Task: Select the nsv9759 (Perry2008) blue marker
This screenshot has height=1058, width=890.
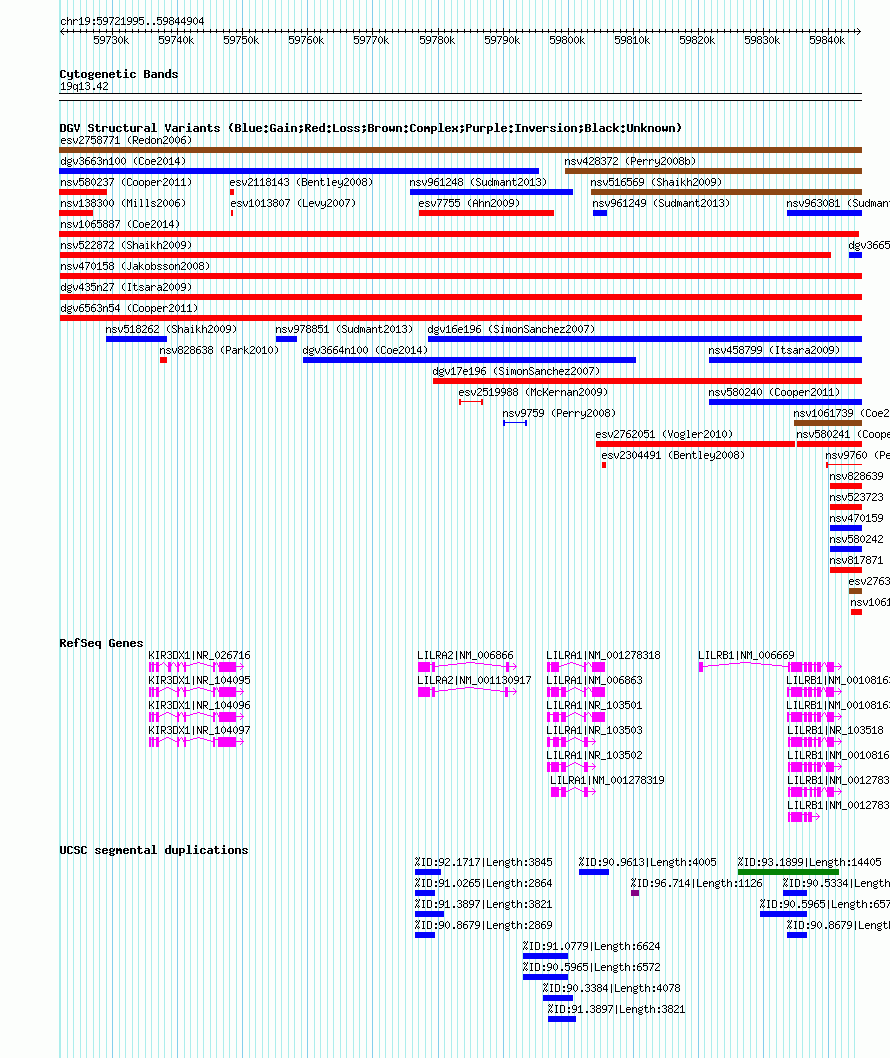Action: coord(515,422)
